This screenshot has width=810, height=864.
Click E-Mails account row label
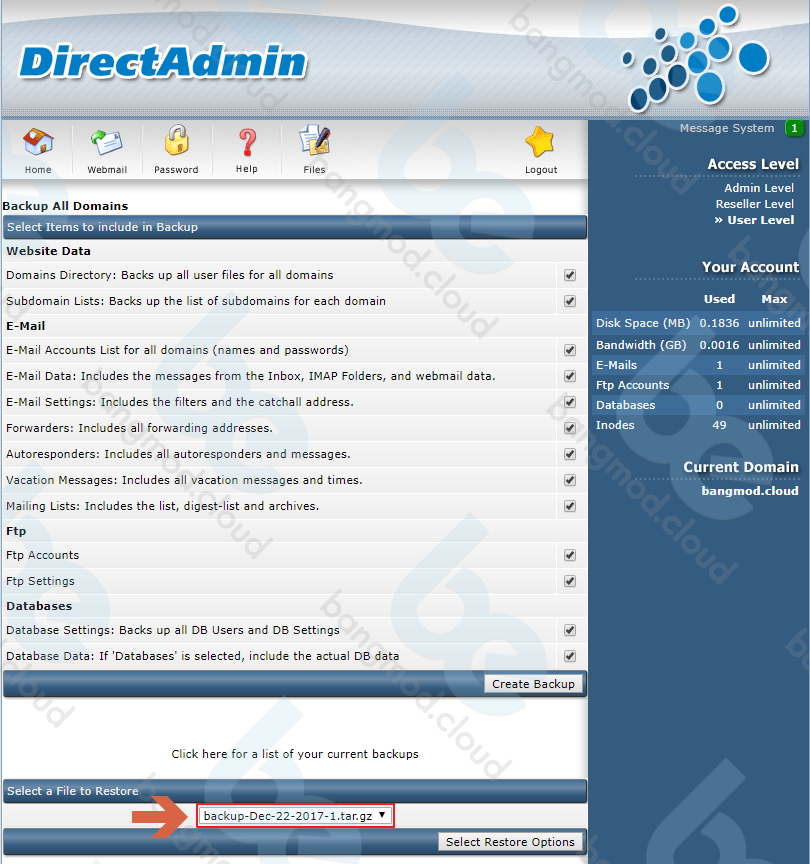(x=616, y=365)
